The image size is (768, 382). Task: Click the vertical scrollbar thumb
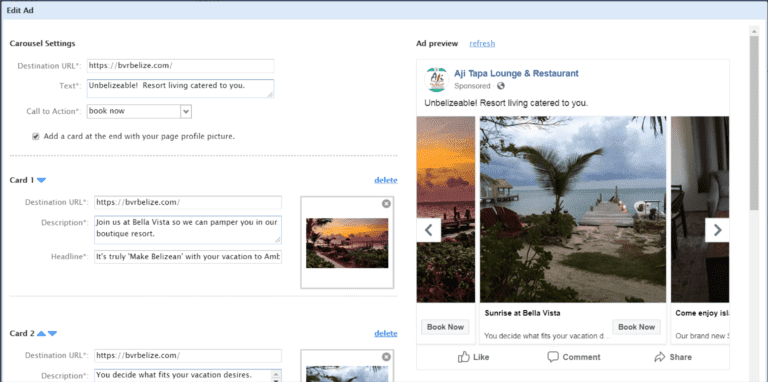[x=754, y=122]
